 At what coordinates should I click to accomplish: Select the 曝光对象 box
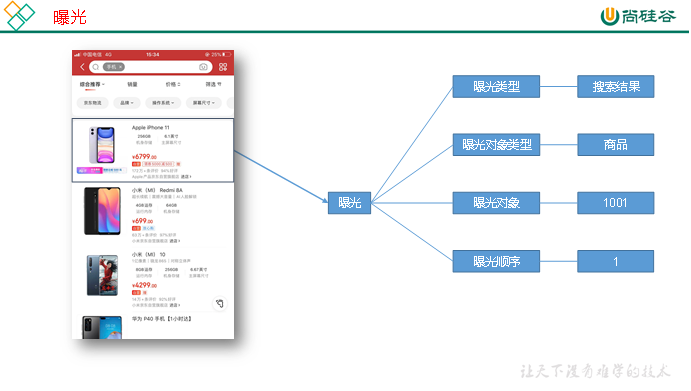496,203
